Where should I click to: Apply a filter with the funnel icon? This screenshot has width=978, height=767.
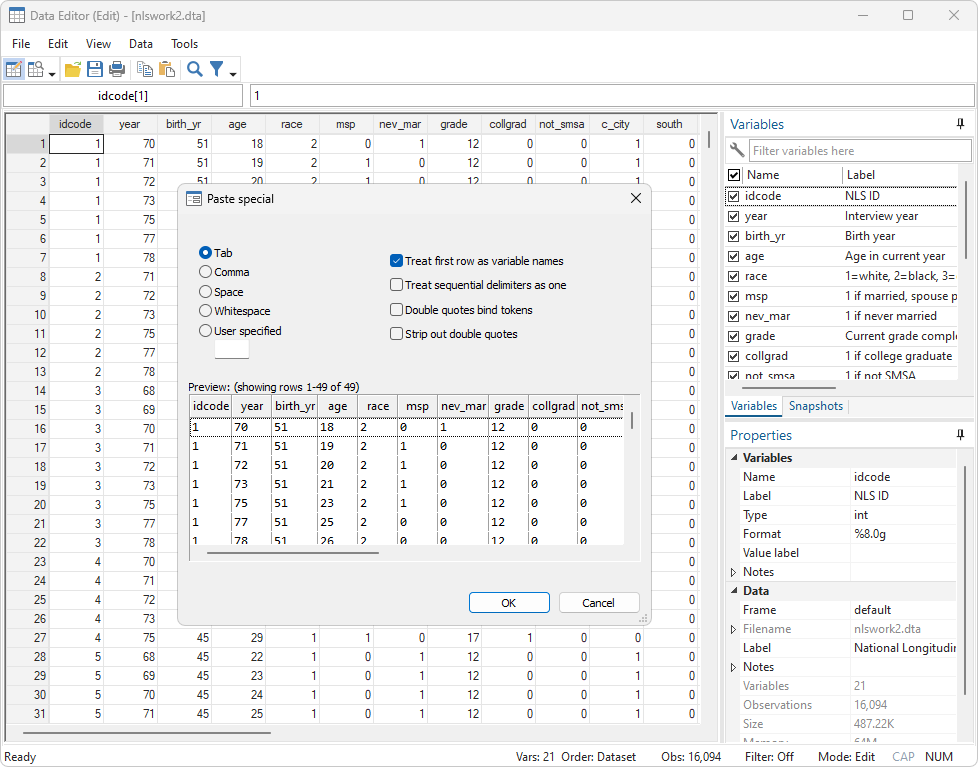point(213,68)
